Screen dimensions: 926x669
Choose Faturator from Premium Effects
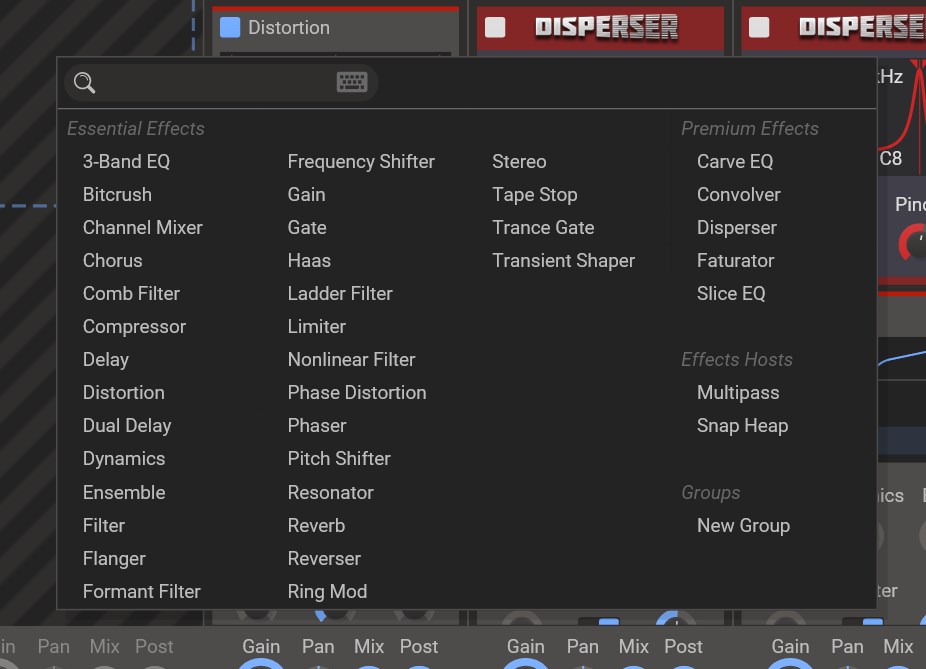click(735, 260)
